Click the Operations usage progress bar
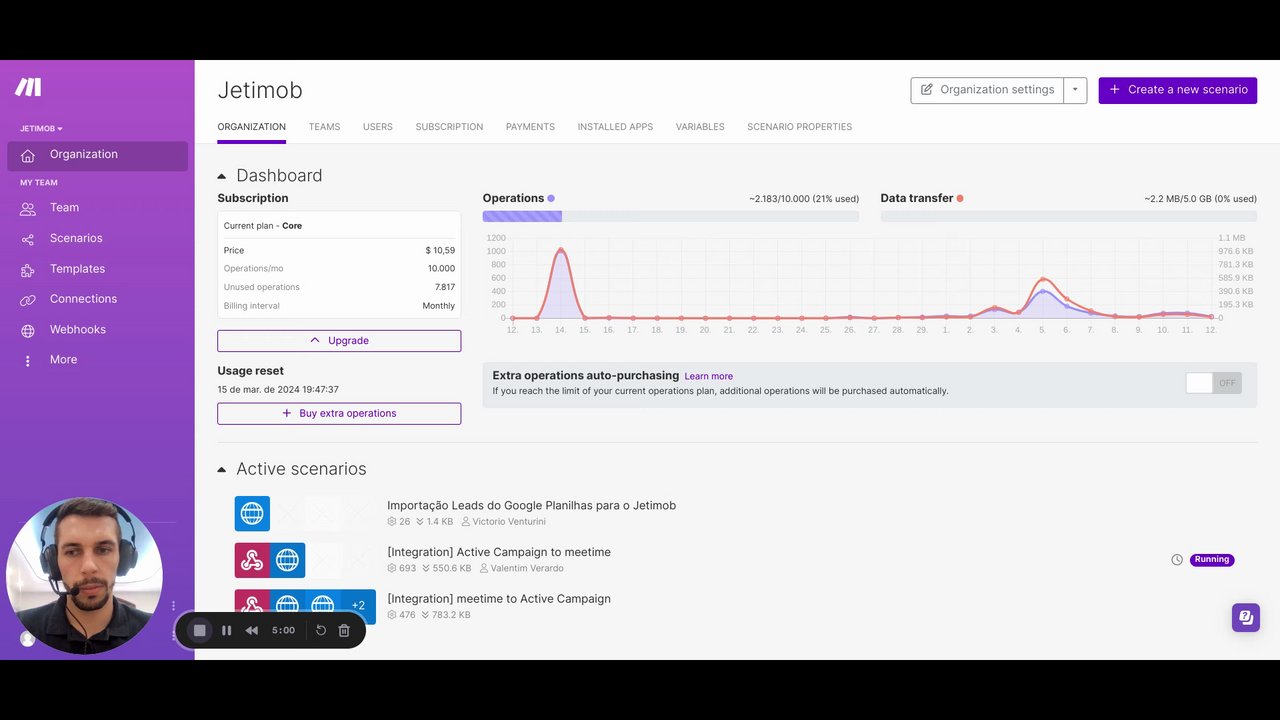The image size is (1280, 720). tap(670, 216)
